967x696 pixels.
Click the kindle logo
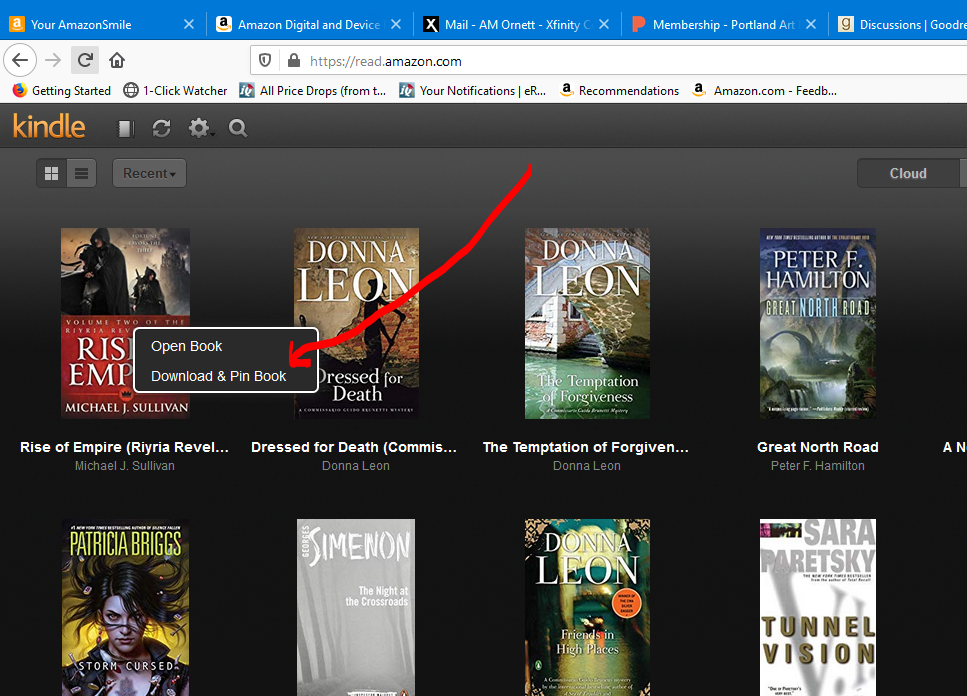pyautogui.click(x=49, y=127)
